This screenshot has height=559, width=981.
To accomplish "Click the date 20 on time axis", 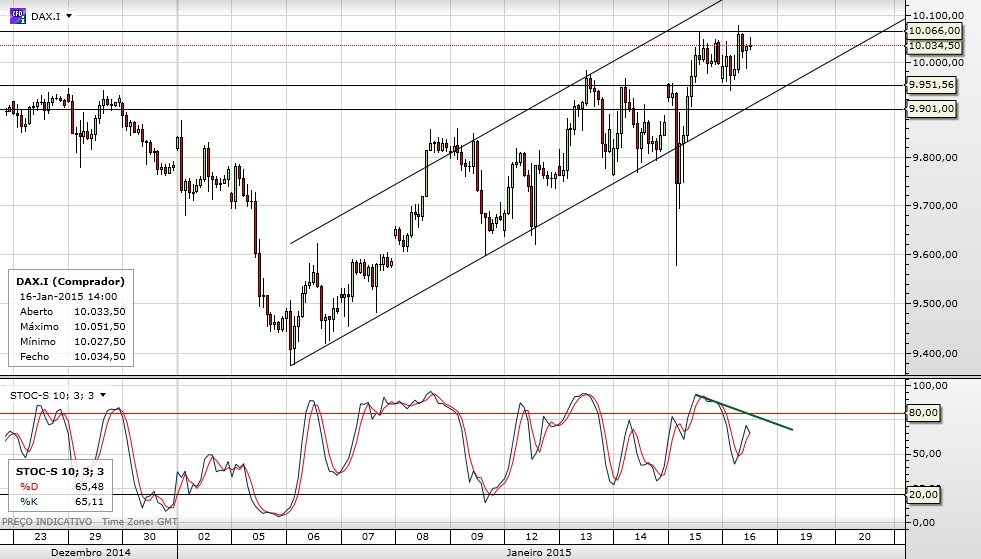I will click(864, 536).
